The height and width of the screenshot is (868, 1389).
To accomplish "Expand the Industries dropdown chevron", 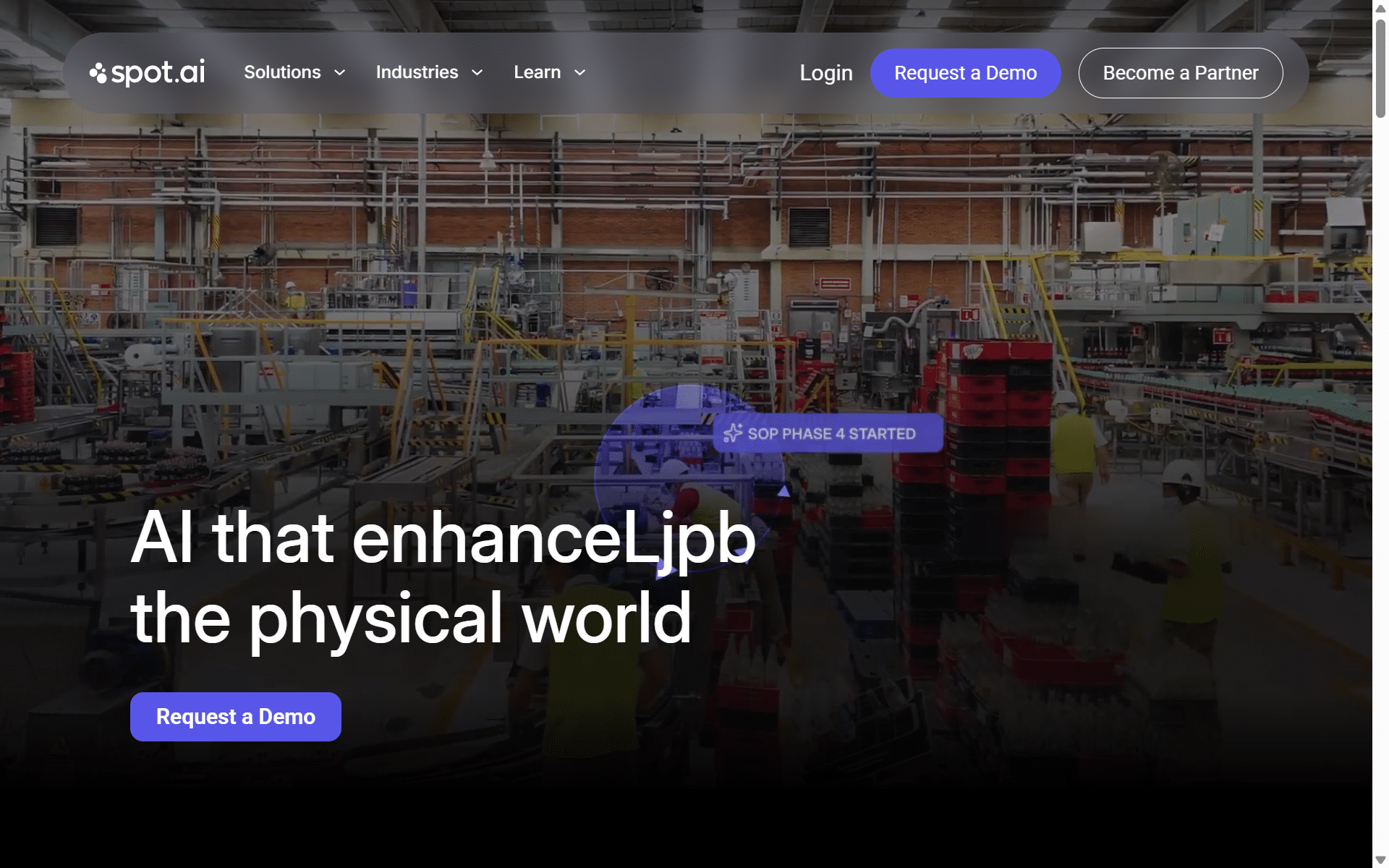I will [x=477, y=72].
